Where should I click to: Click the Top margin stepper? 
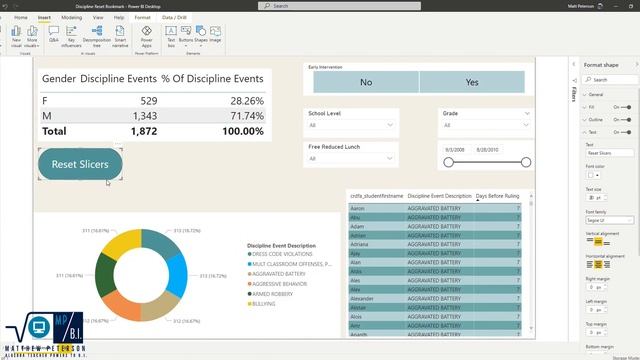pos(596,332)
